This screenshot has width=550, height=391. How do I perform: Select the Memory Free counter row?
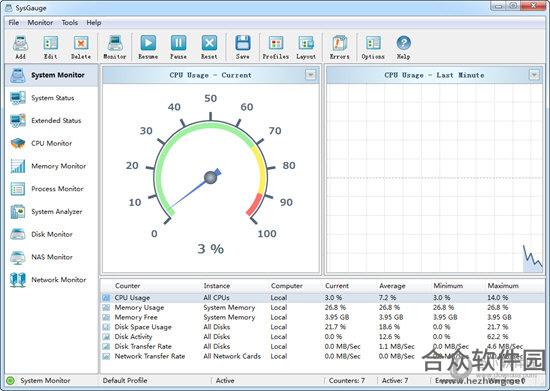click(323, 317)
